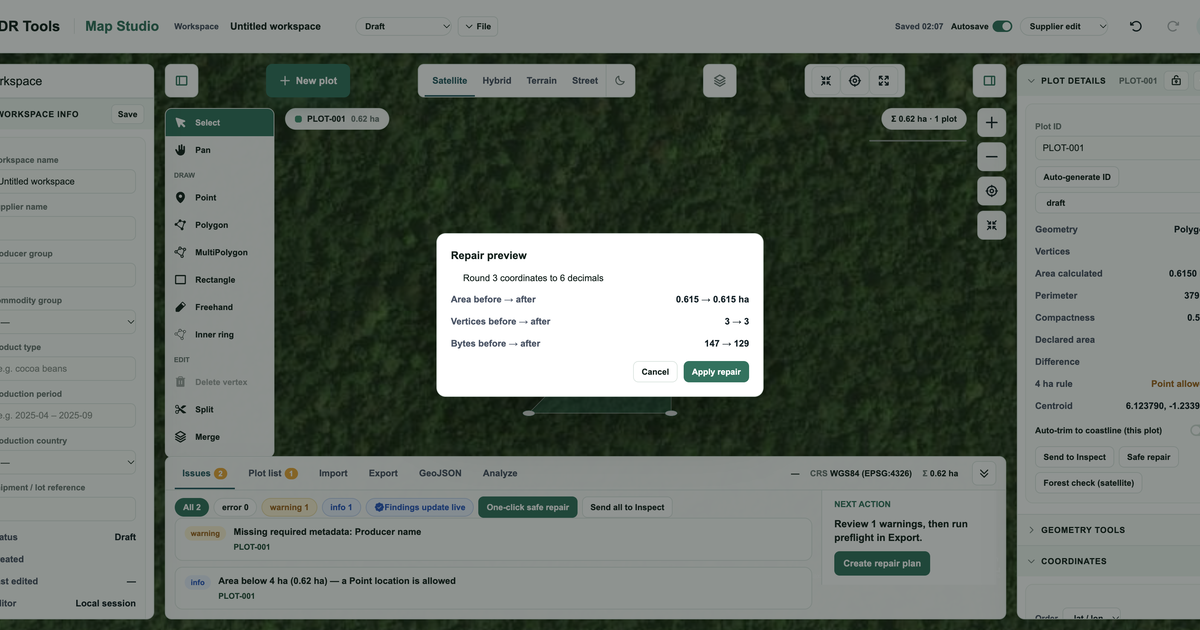This screenshot has height=630, width=1200.
Task: Select the Rectangle draw tool
Action: coord(219,280)
